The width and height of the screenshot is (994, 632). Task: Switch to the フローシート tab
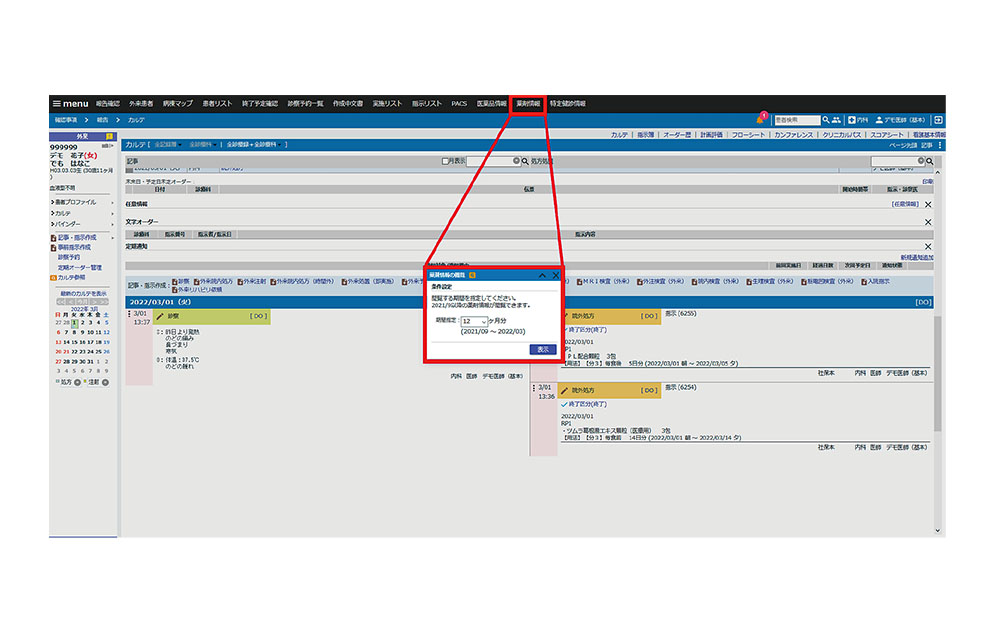pyautogui.click(x=748, y=134)
